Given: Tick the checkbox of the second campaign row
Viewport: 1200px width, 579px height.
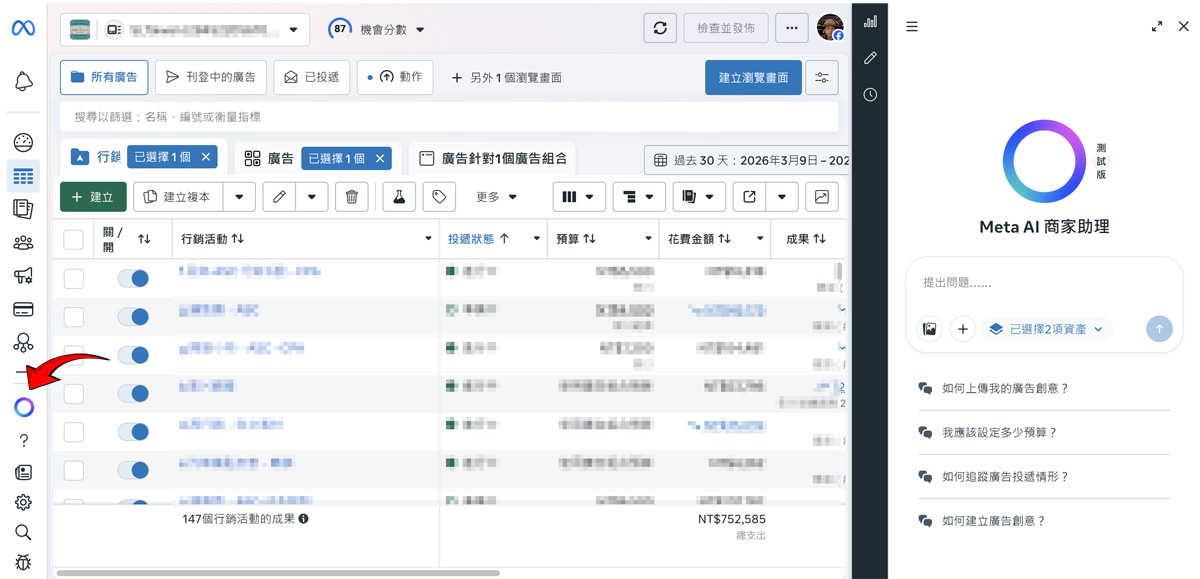Looking at the screenshot, I should 74,317.
